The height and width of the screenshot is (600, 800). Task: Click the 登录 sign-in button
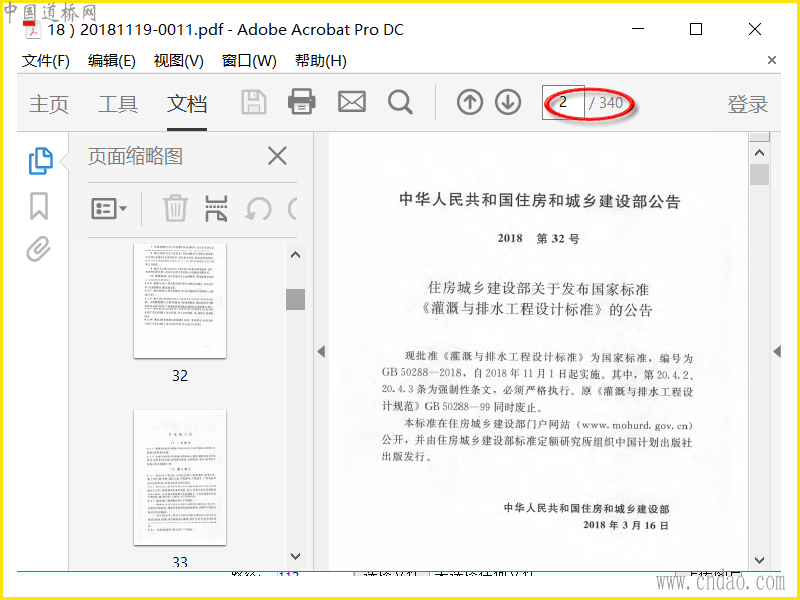[747, 104]
